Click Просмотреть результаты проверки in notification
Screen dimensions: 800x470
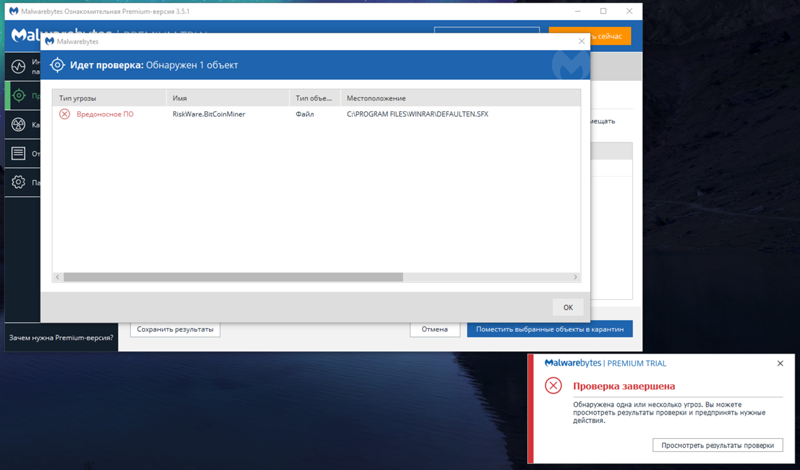(717, 445)
